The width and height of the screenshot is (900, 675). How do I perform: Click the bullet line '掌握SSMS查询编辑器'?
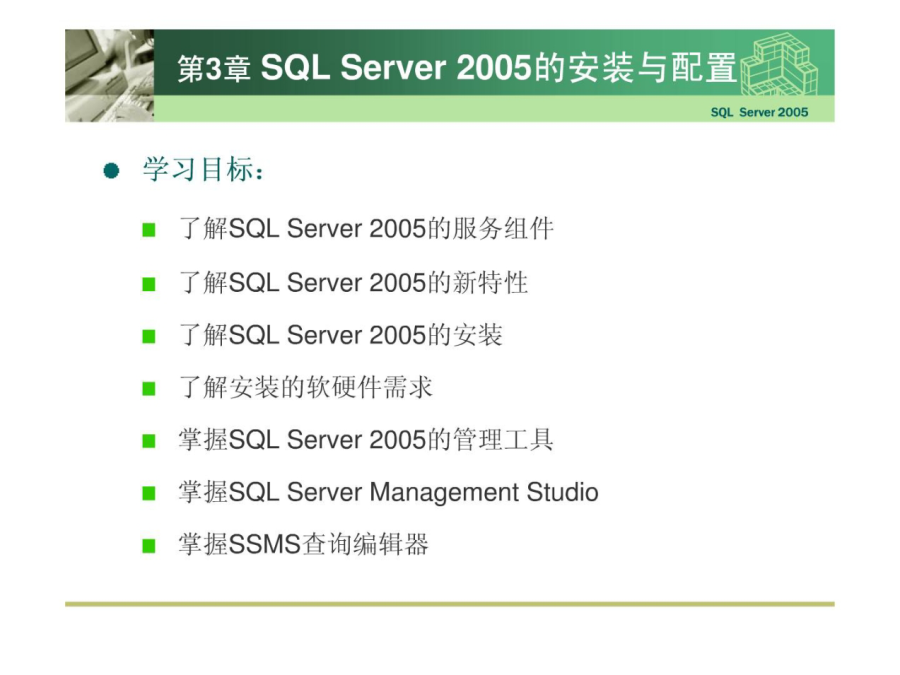tap(304, 544)
